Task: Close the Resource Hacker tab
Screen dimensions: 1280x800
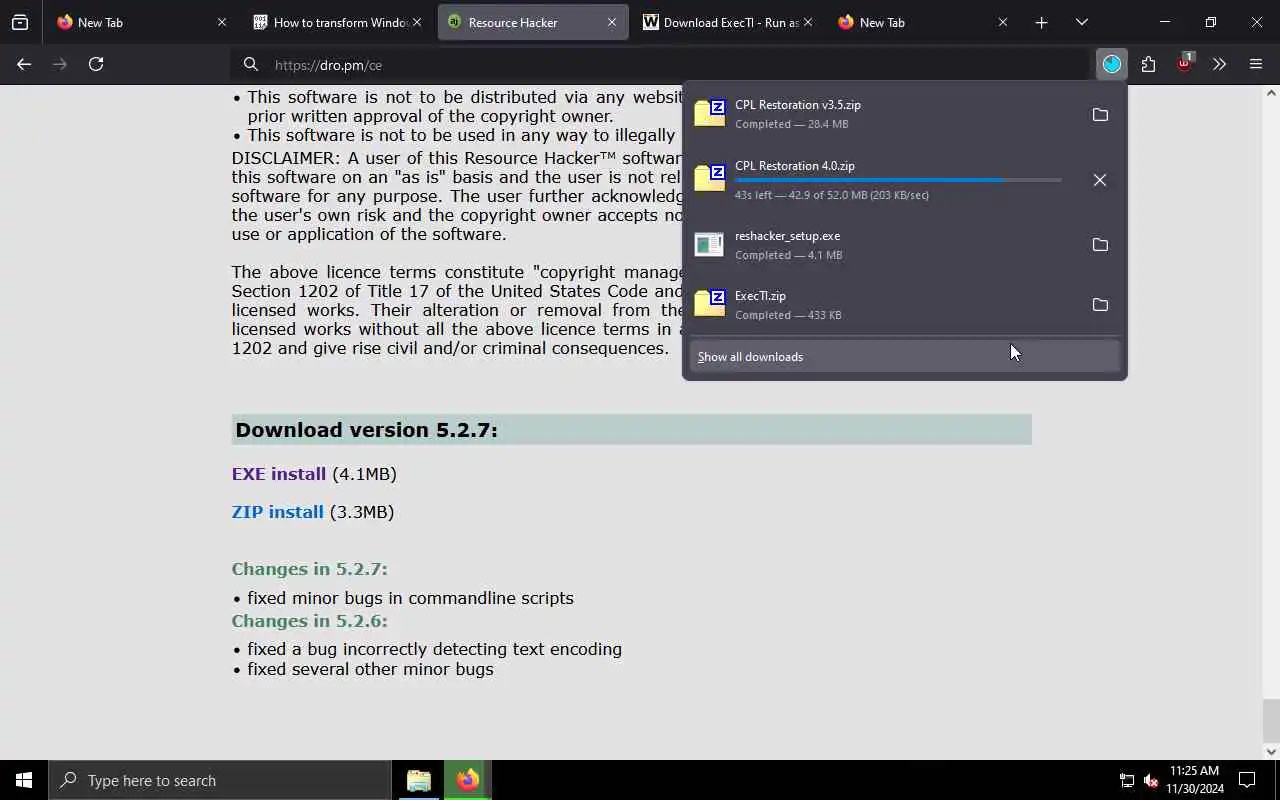Action: tap(612, 22)
